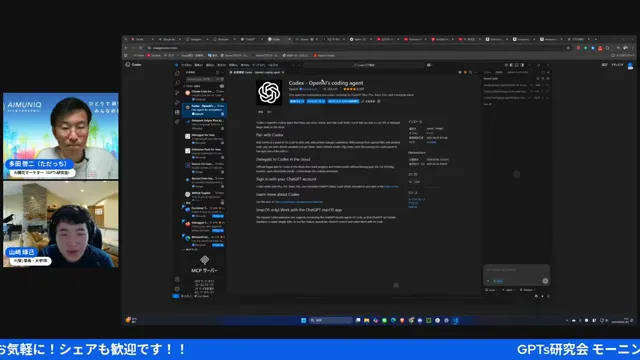640x360 pixels.
Task: Click Install on last recommended extension
Action: pos(218,245)
